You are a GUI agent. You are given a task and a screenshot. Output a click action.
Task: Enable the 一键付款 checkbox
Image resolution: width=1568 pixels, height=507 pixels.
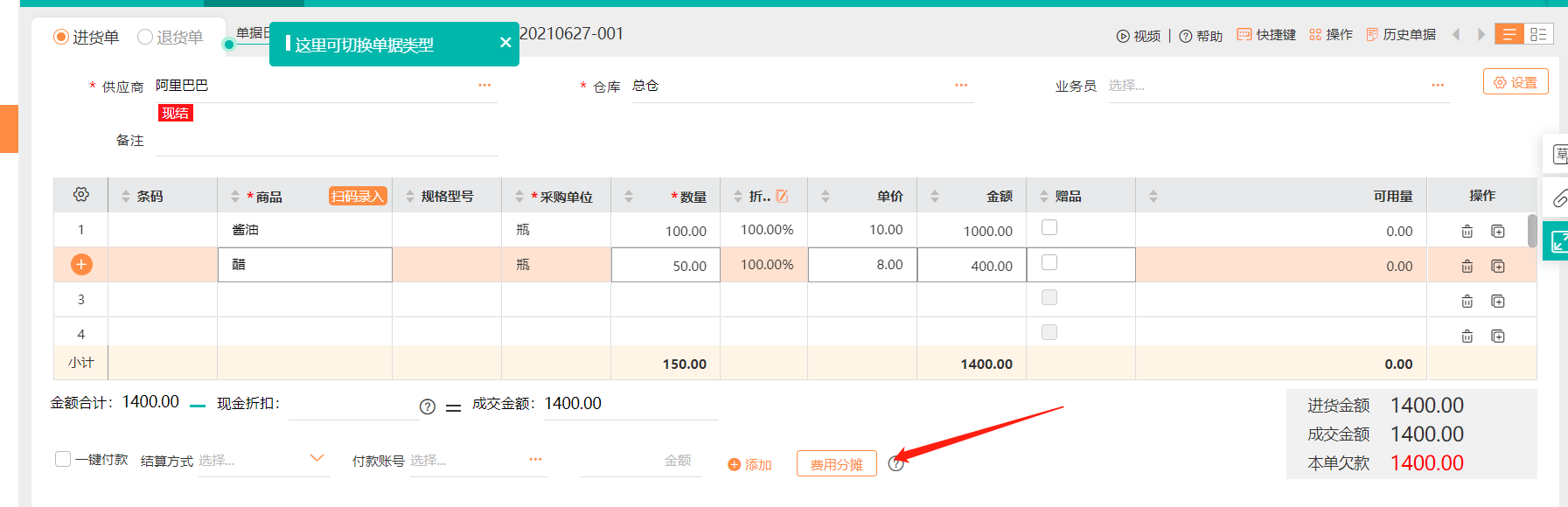63,459
